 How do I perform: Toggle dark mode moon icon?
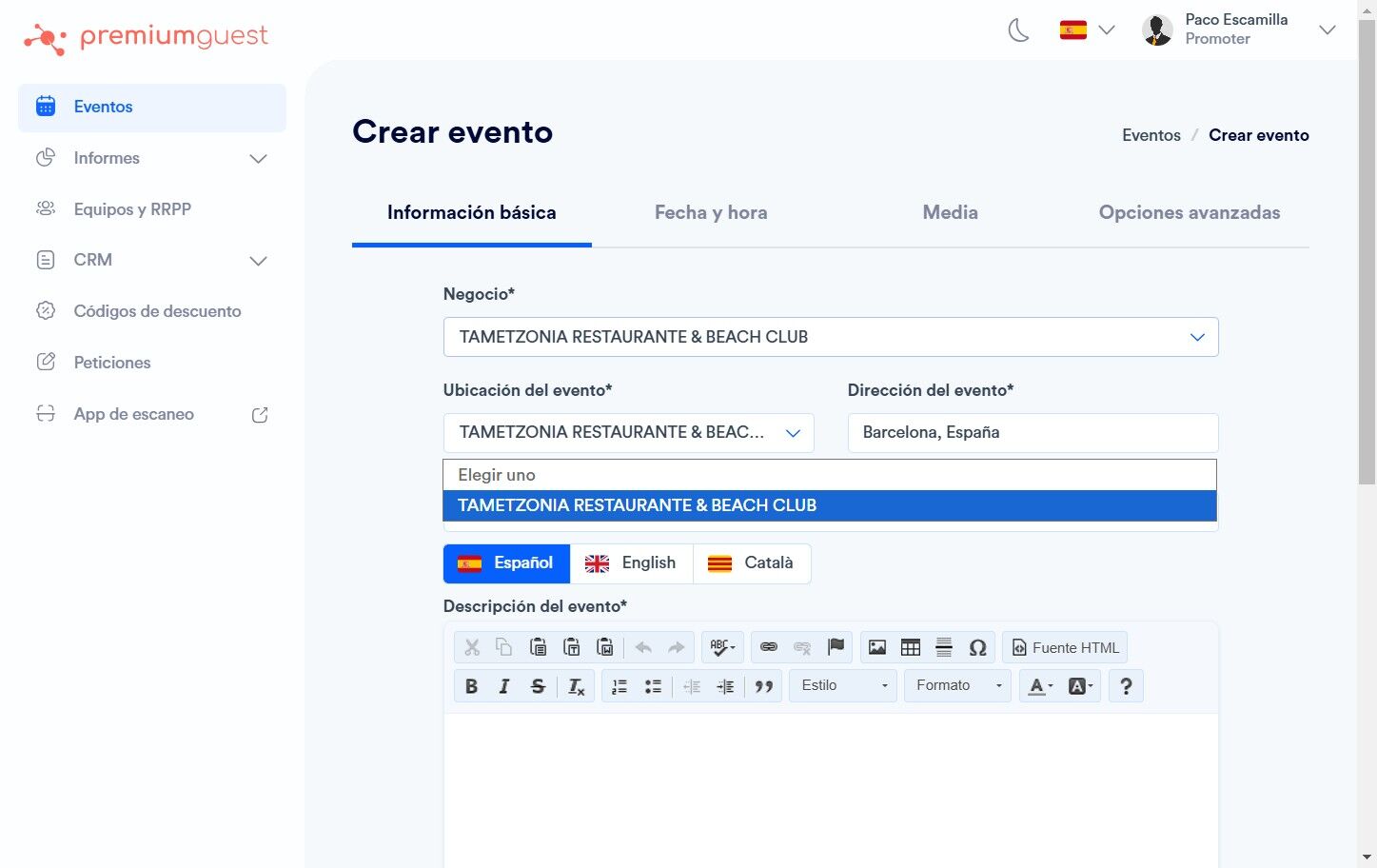pos(1018,30)
